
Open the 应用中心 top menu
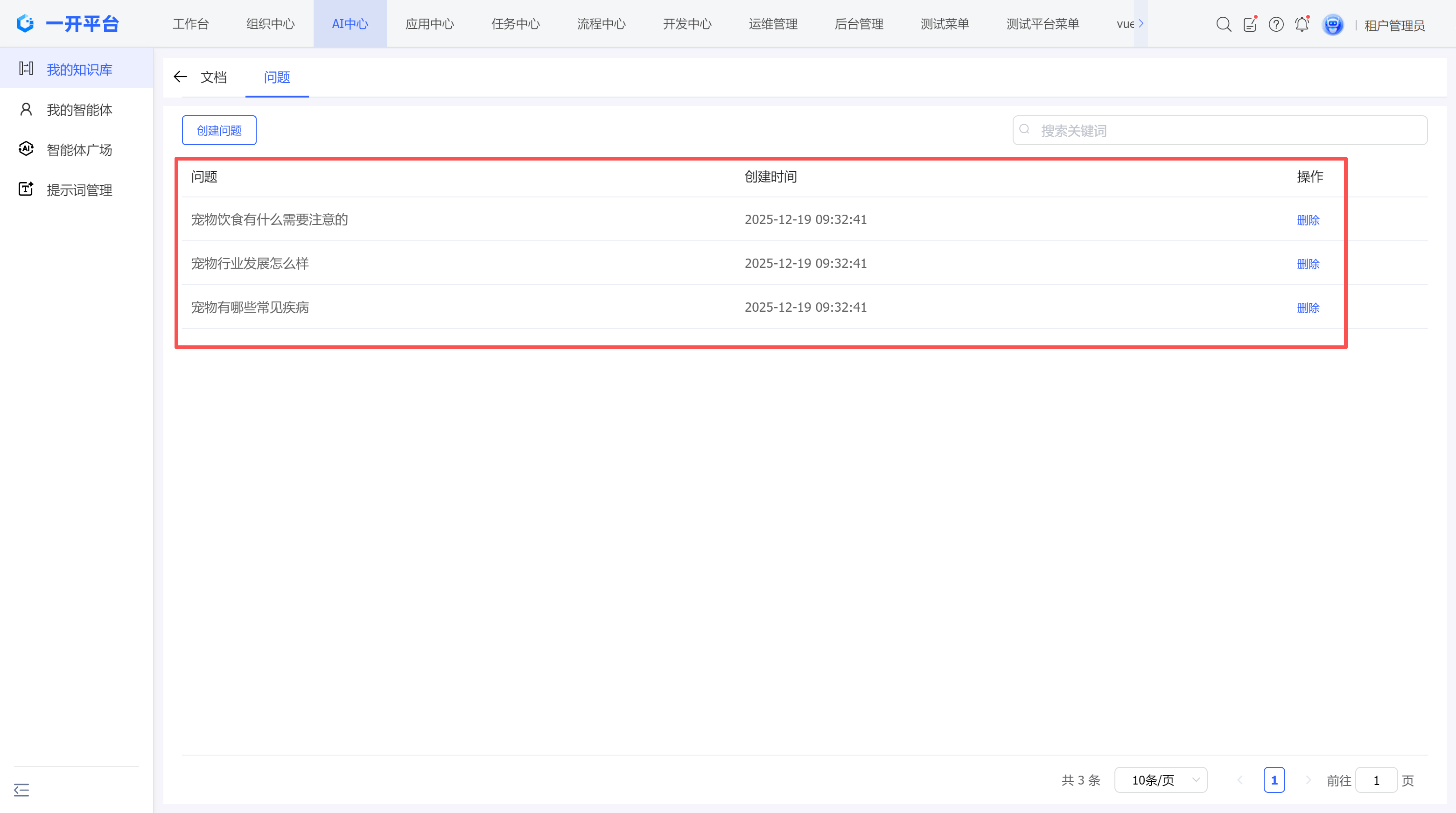[429, 24]
